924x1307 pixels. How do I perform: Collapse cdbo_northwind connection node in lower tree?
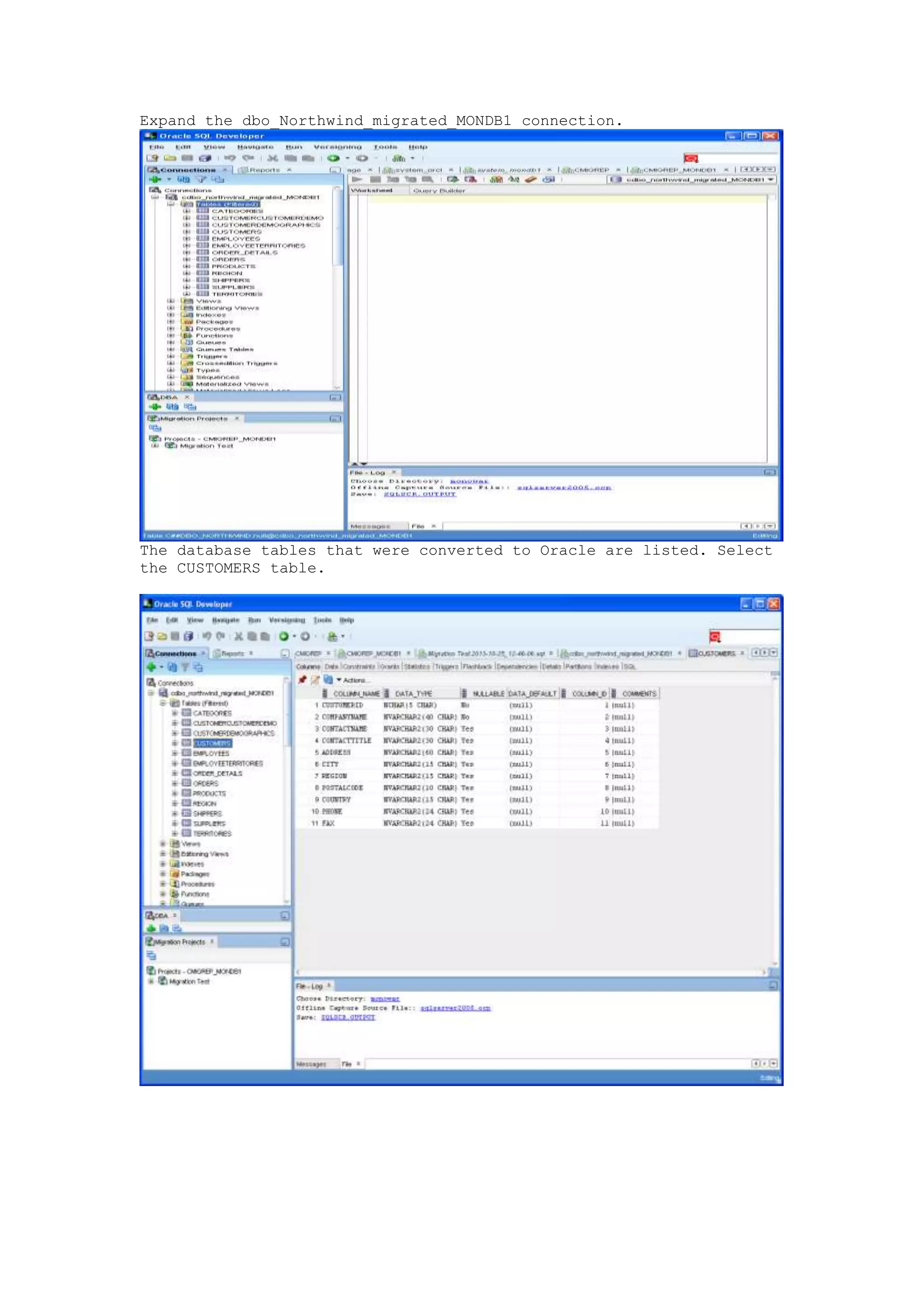click(x=151, y=693)
